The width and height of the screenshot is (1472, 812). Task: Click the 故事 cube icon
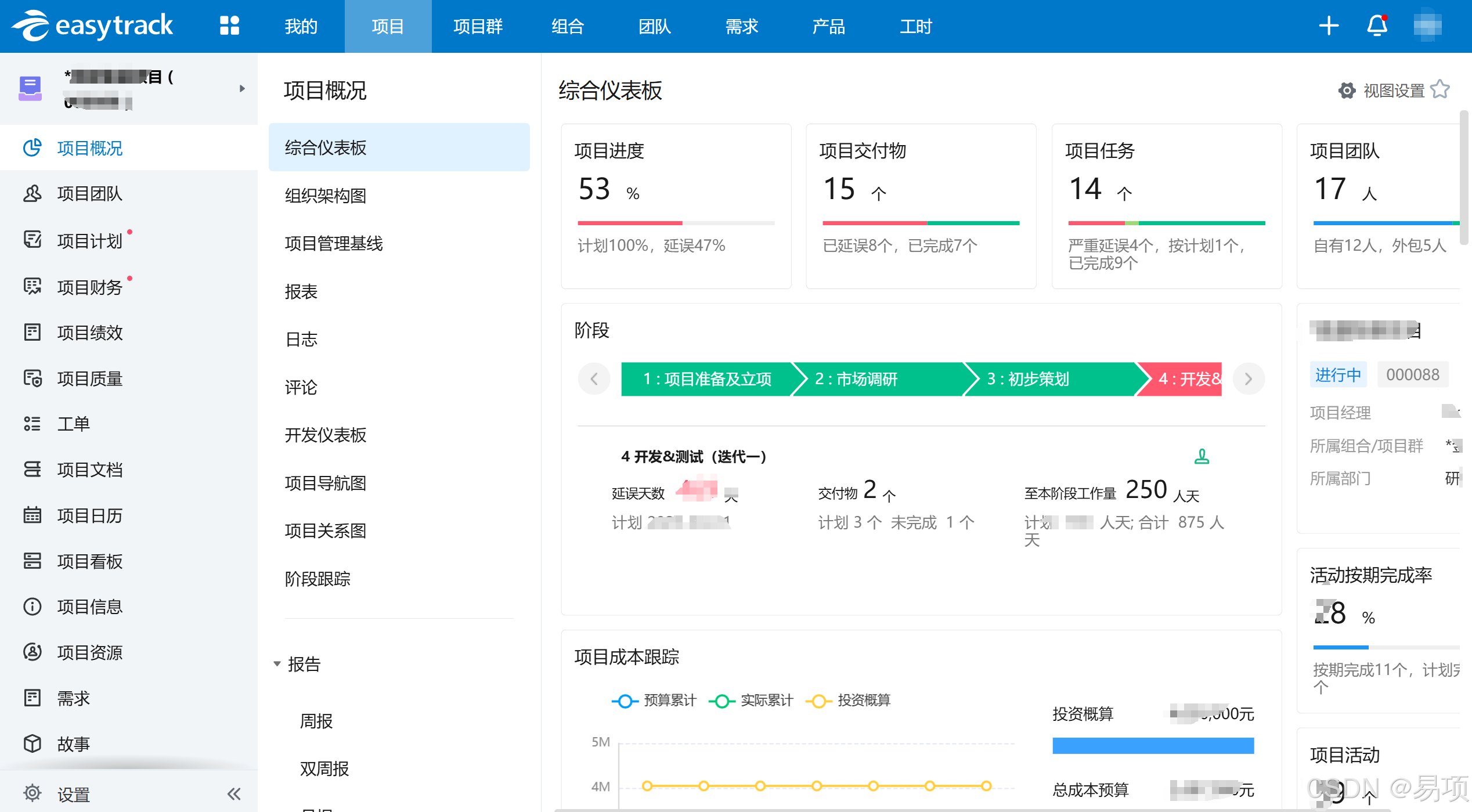coord(32,744)
